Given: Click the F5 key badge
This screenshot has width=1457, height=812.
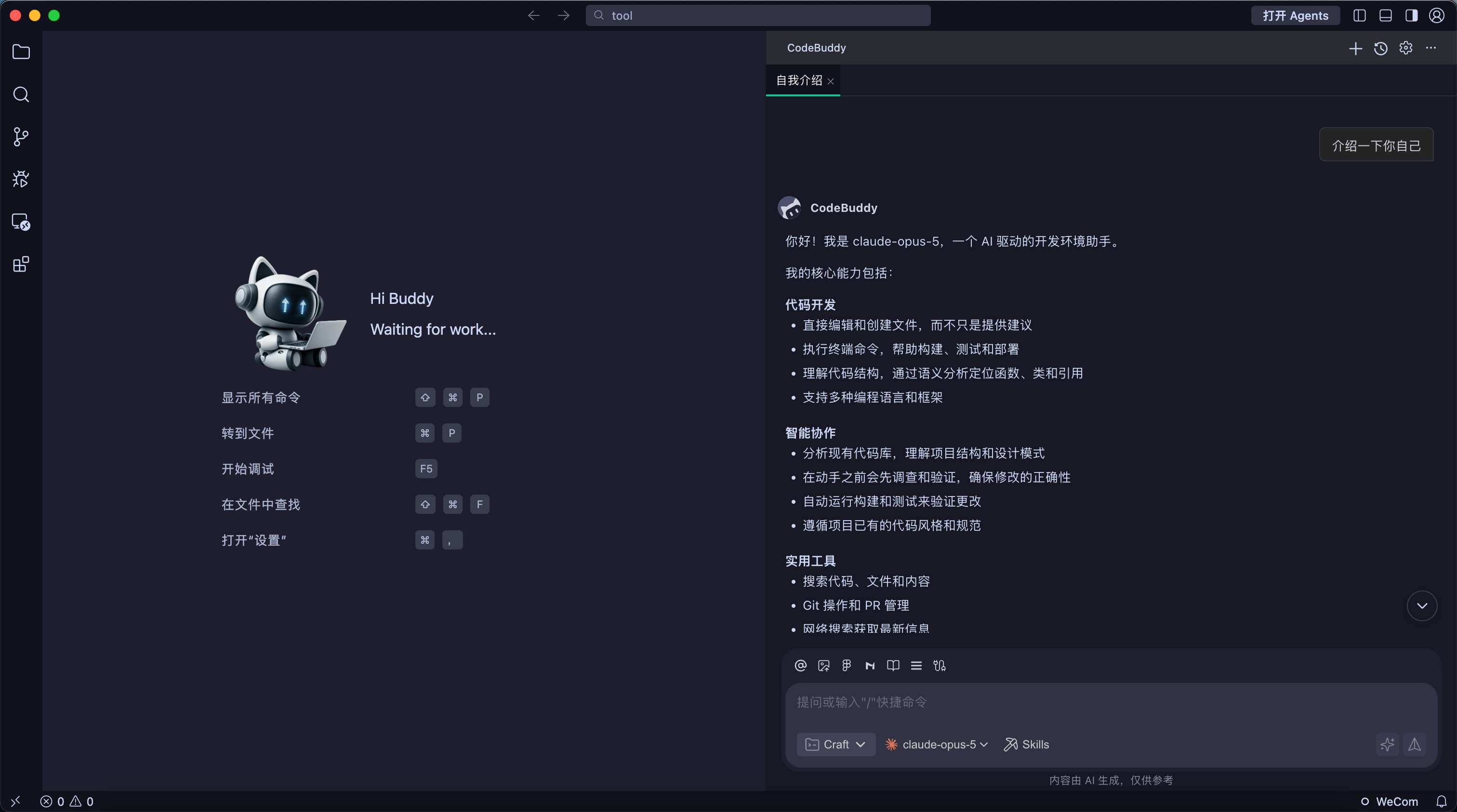Looking at the screenshot, I should tap(426, 469).
